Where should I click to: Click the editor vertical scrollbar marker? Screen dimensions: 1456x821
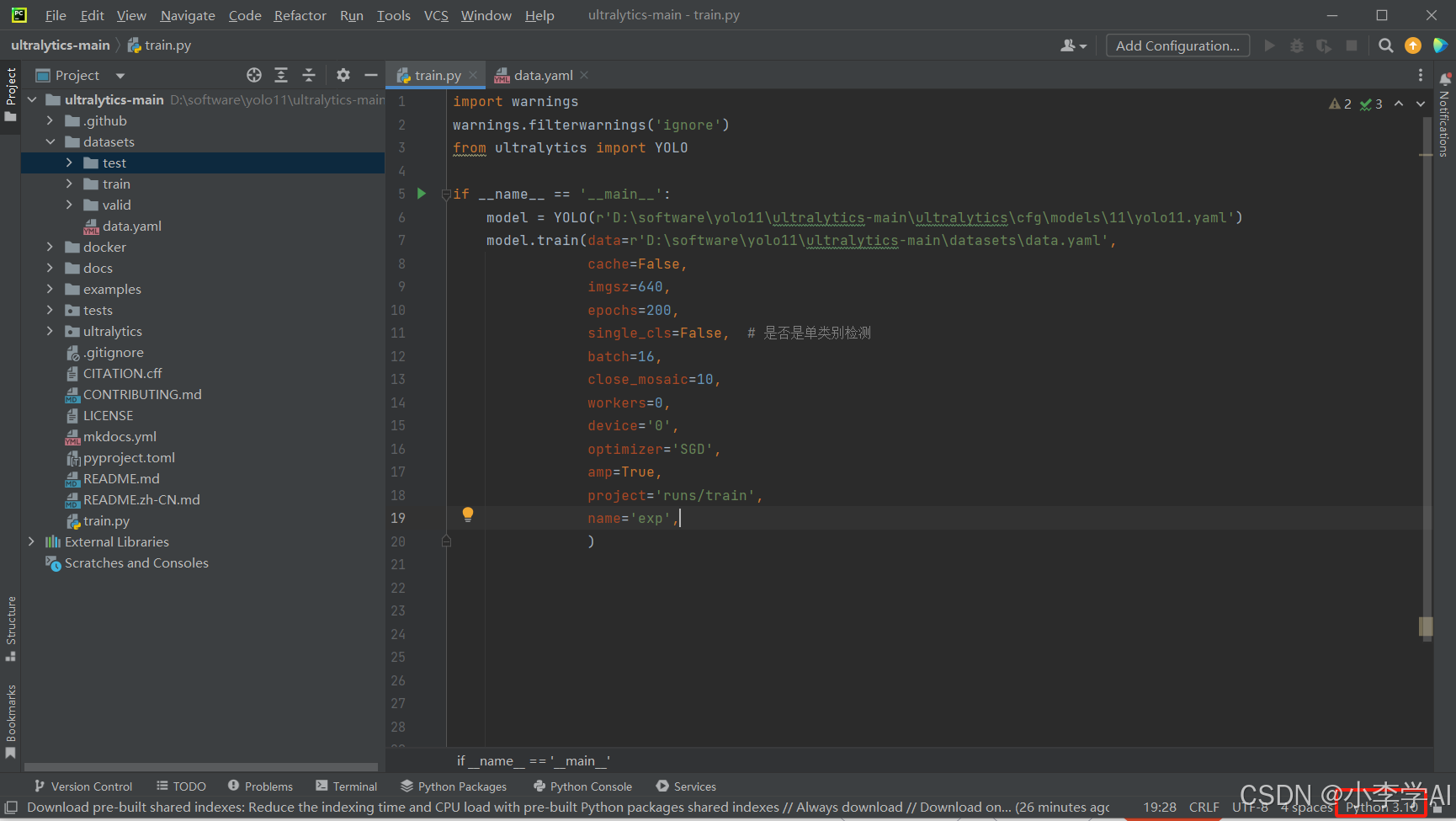click(1426, 626)
